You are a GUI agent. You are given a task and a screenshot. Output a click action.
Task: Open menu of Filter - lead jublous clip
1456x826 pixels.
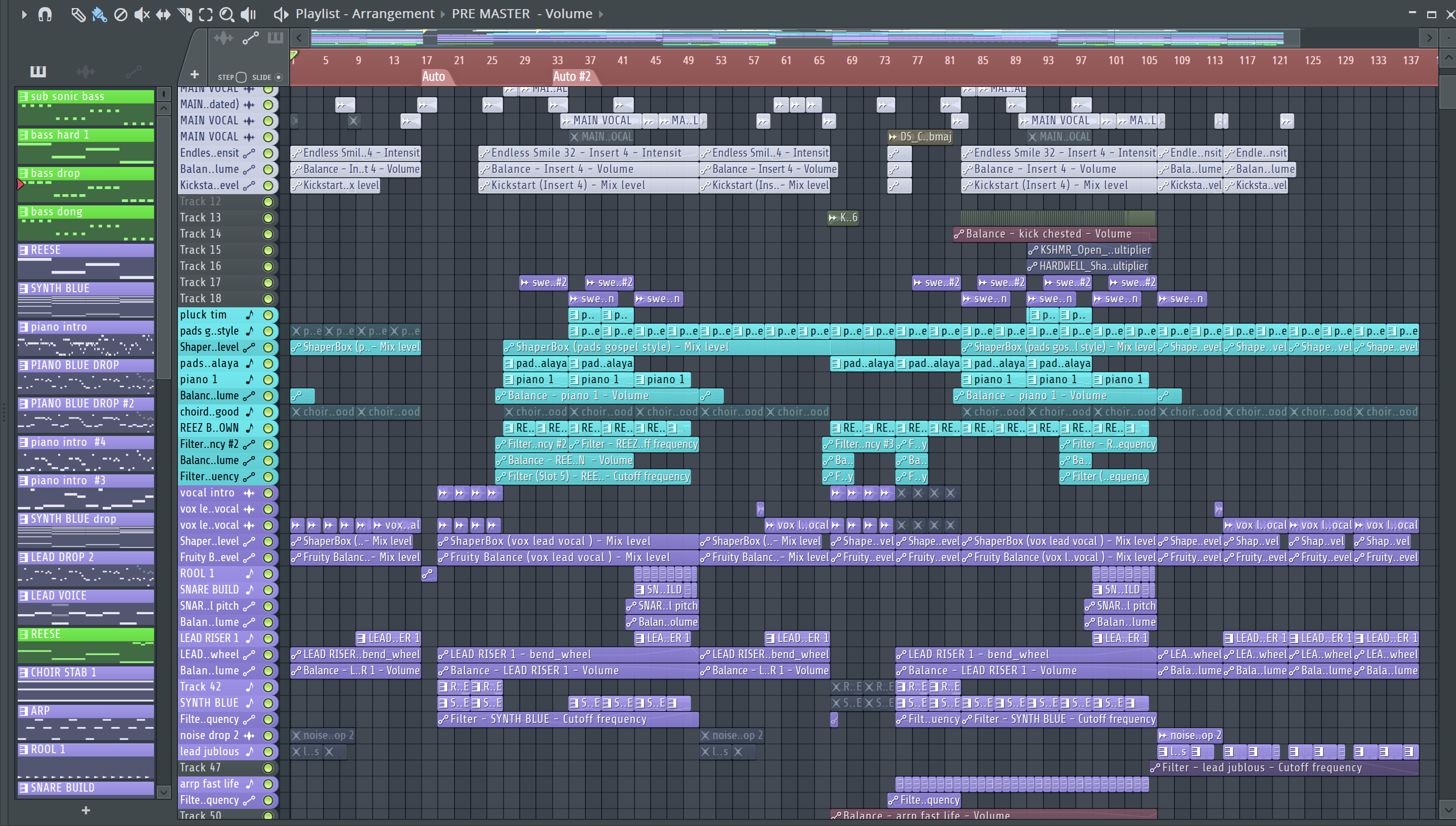pyautogui.click(x=1155, y=768)
